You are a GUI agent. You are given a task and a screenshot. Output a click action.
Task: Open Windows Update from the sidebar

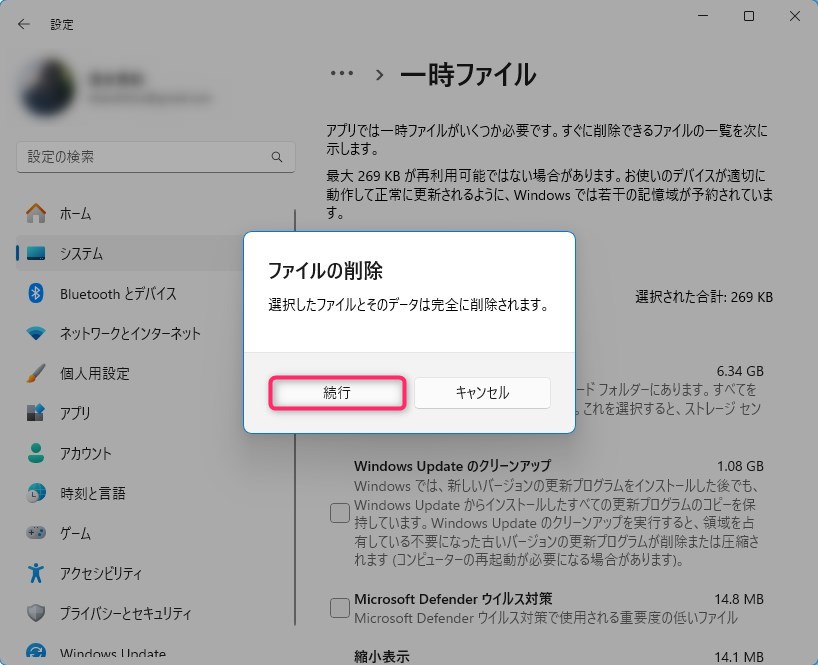(112, 654)
